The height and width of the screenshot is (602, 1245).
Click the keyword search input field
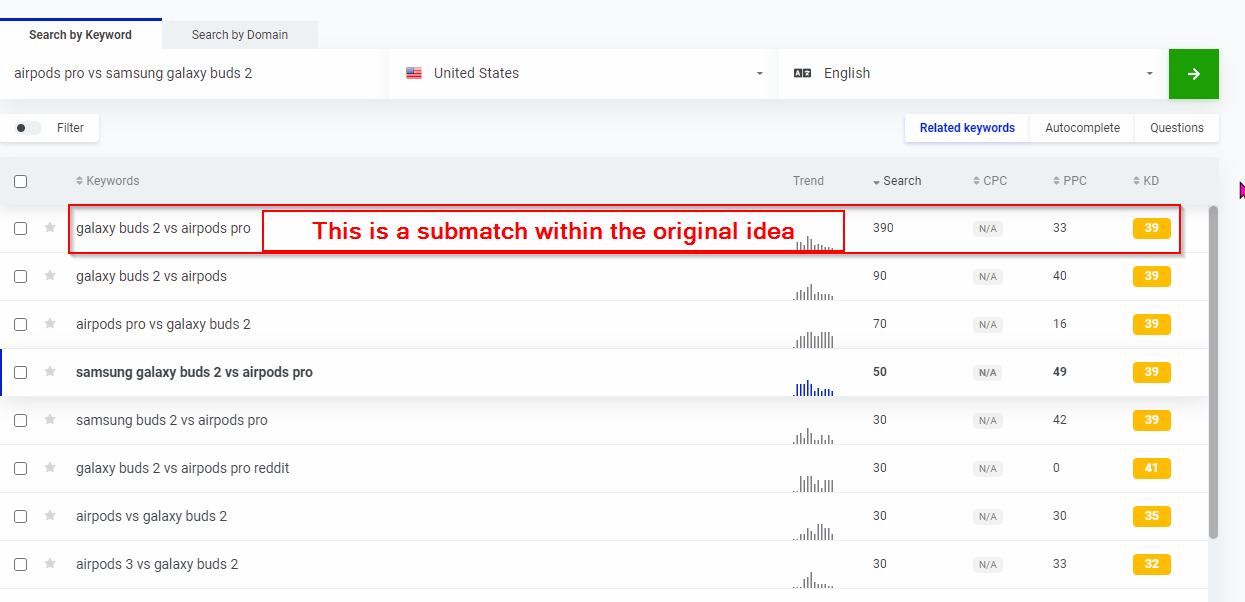click(x=193, y=74)
